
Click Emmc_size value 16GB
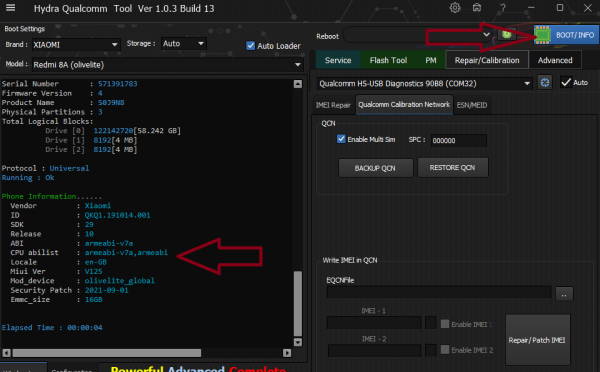[x=93, y=300]
